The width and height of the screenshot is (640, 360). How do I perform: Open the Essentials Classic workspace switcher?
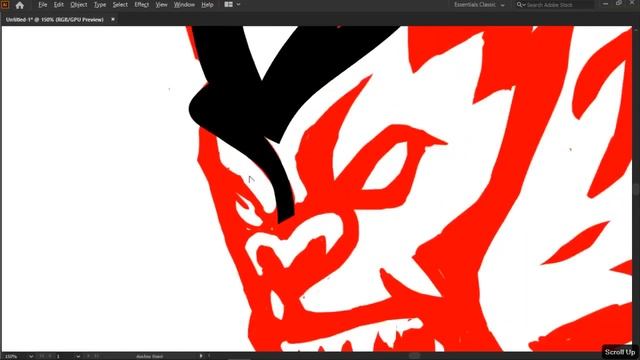479,5
